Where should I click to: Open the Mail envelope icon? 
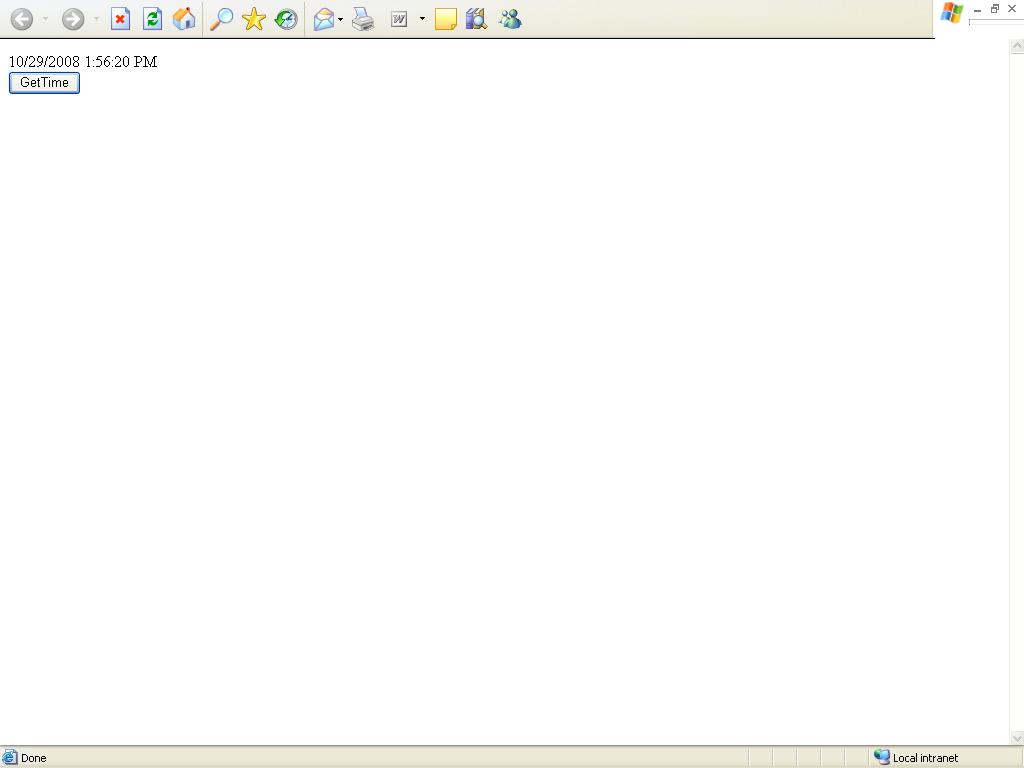(x=324, y=19)
